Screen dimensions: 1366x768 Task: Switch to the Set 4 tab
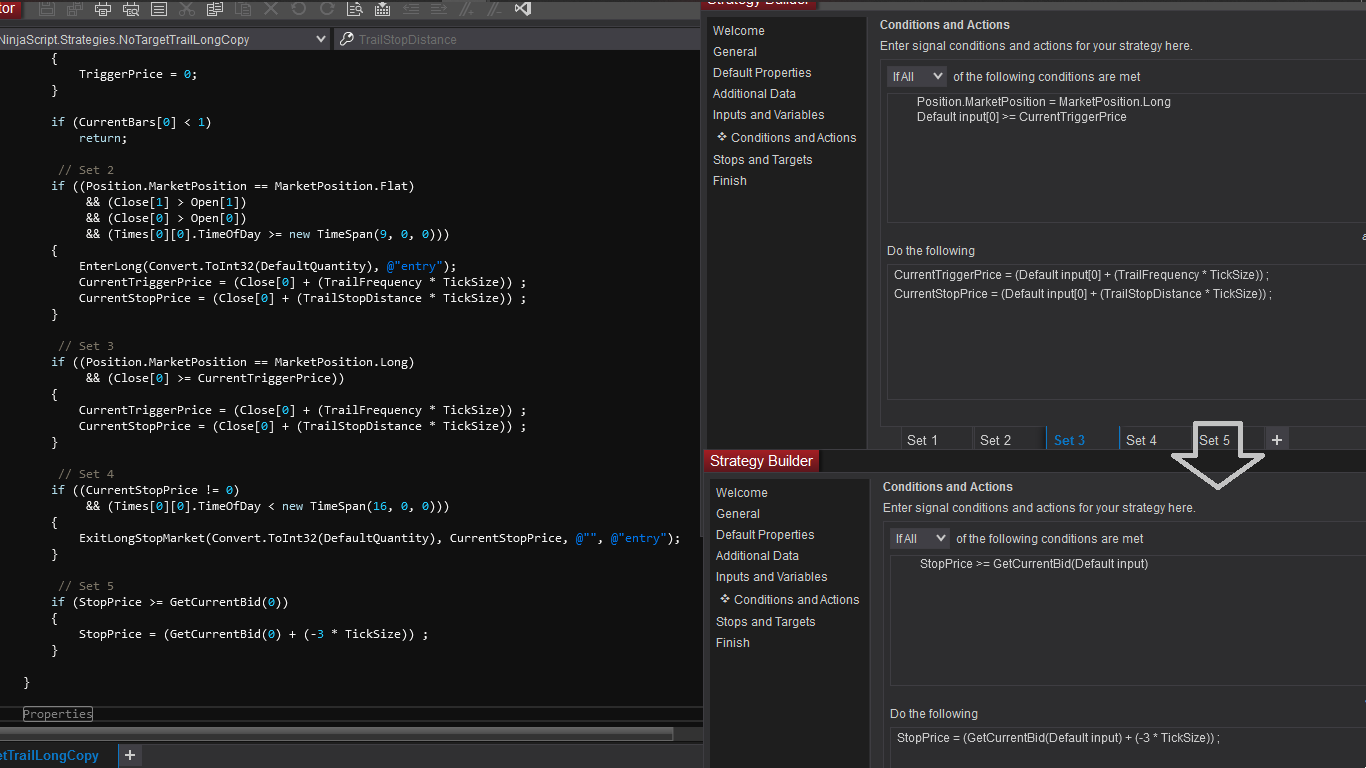pyautogui.click(x=1141, y=440)
